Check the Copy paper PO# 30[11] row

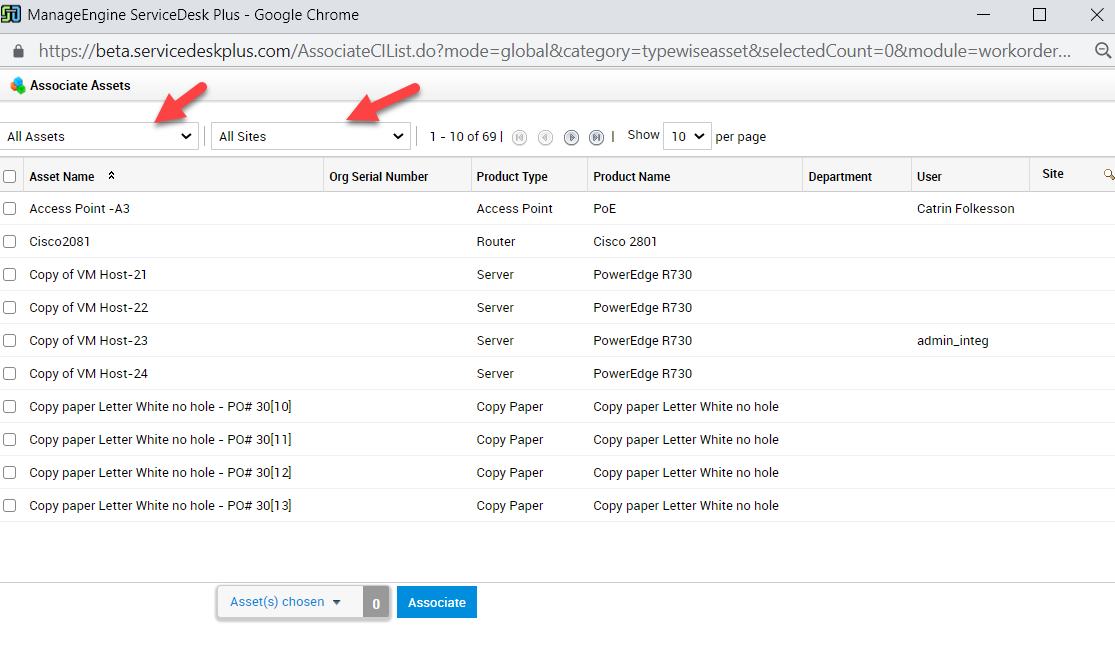coord(9,439)
